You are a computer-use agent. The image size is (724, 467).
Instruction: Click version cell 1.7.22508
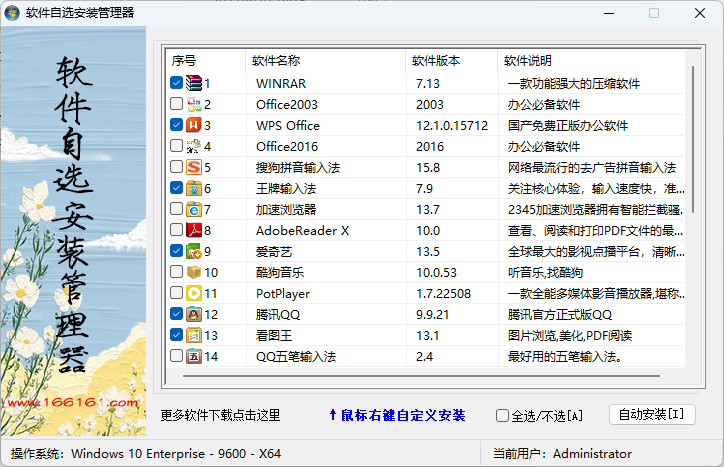click(443, 294)
